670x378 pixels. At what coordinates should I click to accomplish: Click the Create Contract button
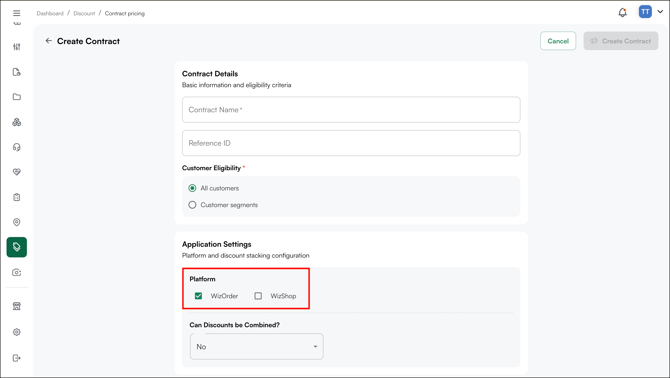pos(621,41)
